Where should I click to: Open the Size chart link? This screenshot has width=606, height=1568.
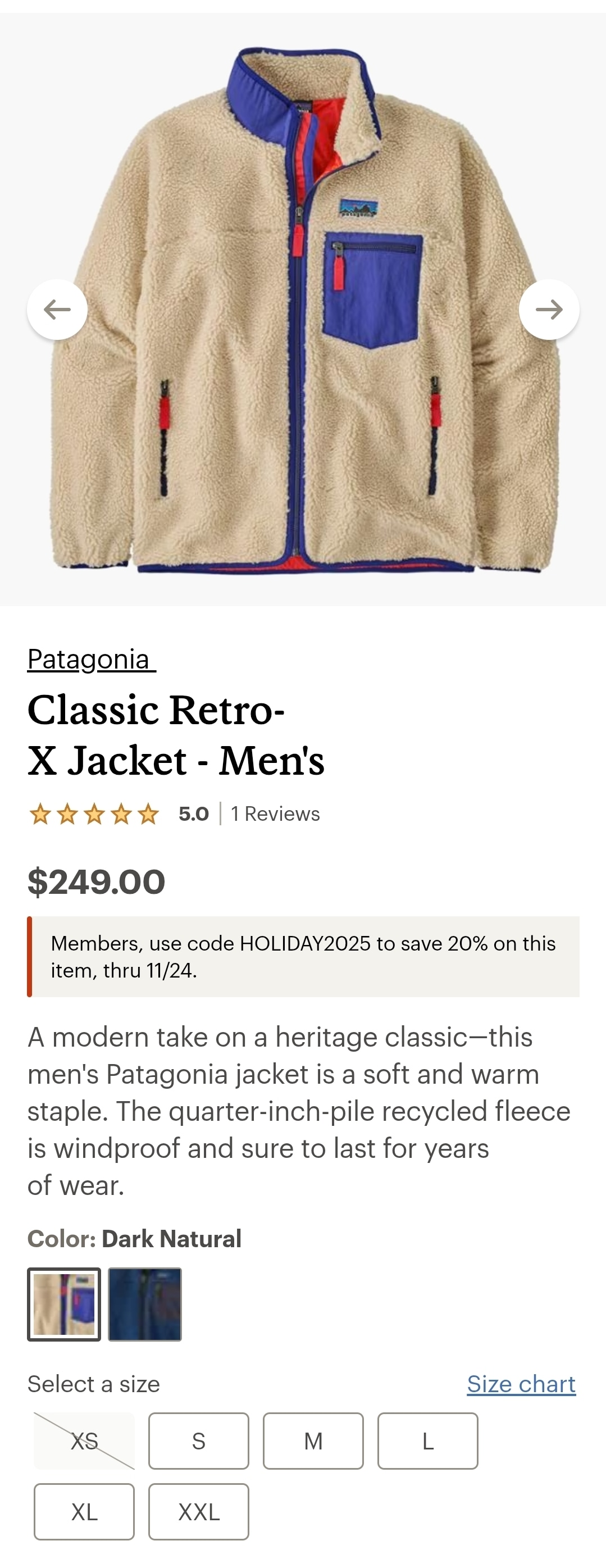(521, 1384)
